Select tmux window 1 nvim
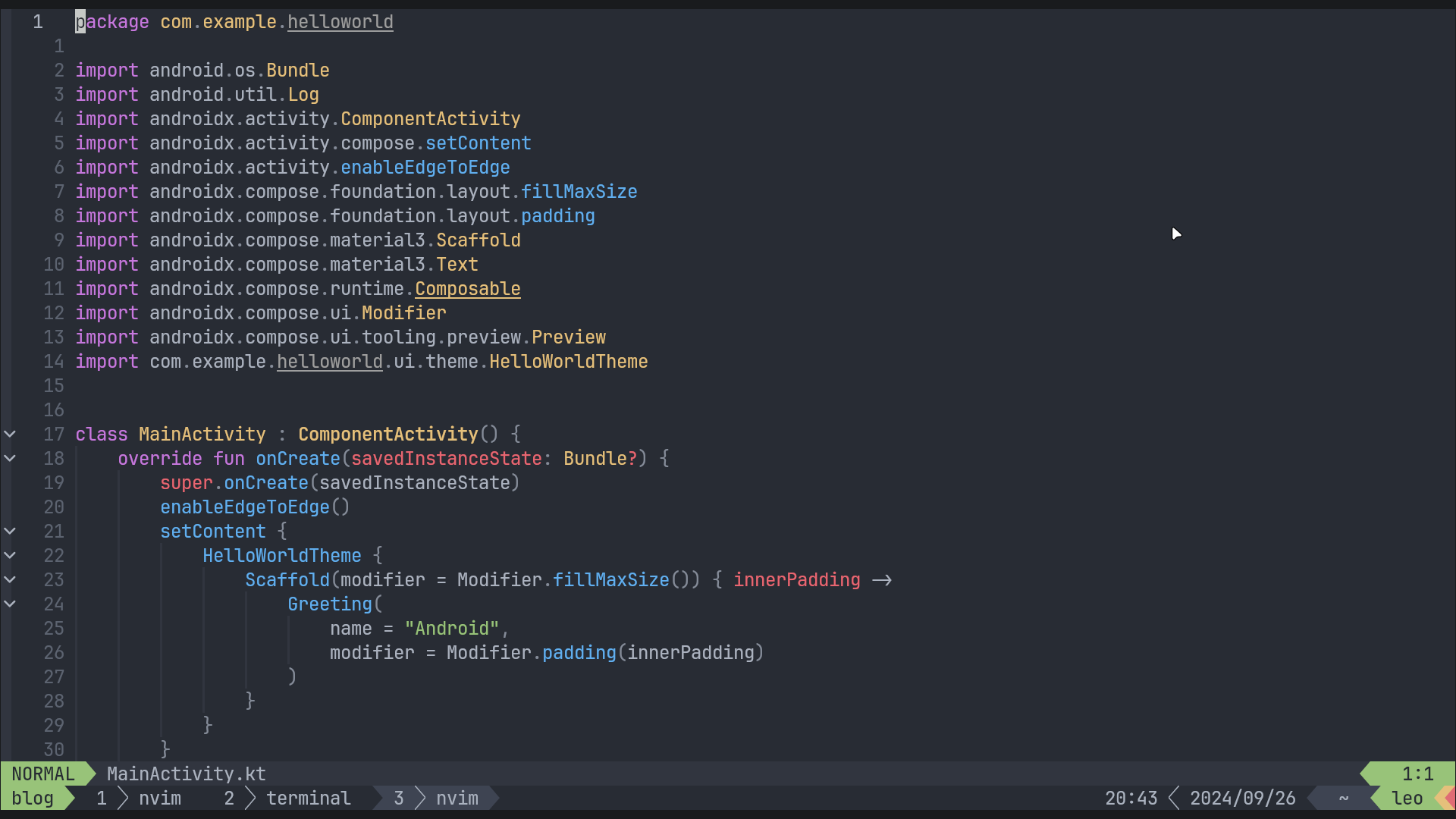The height and width of the screenshot is (819, 1456). click(x=160, y=798)
